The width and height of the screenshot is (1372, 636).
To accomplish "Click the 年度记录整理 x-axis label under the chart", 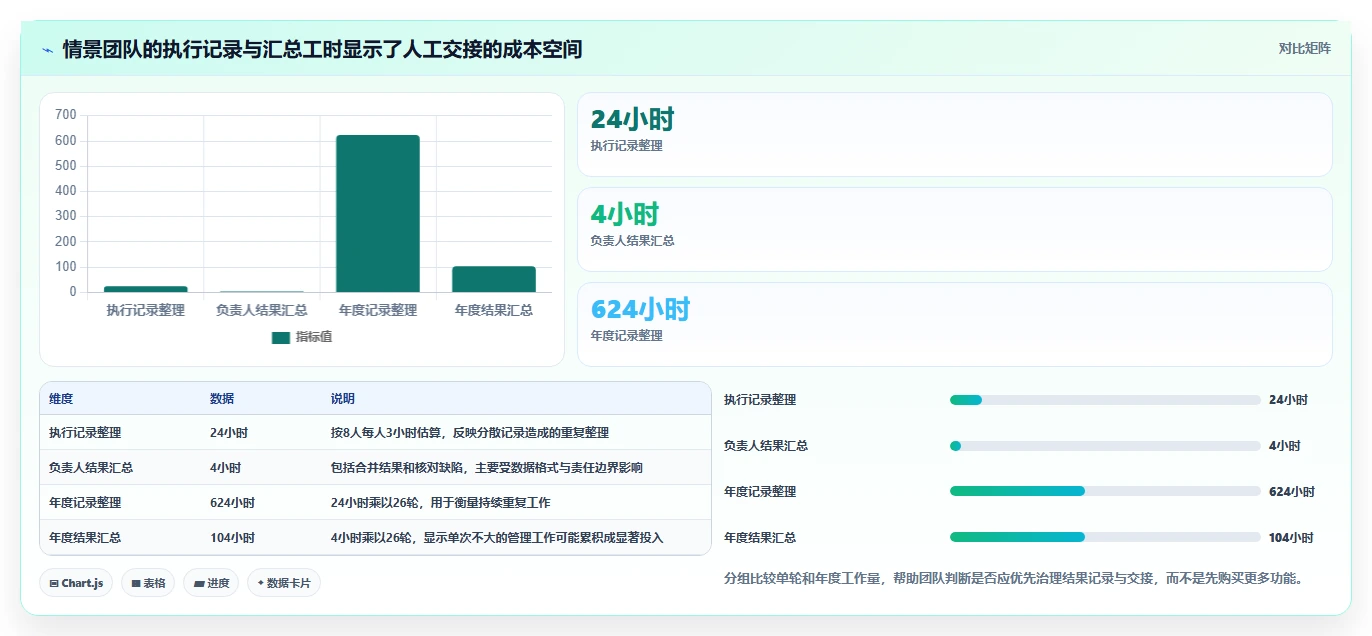I will pos(378,310).
